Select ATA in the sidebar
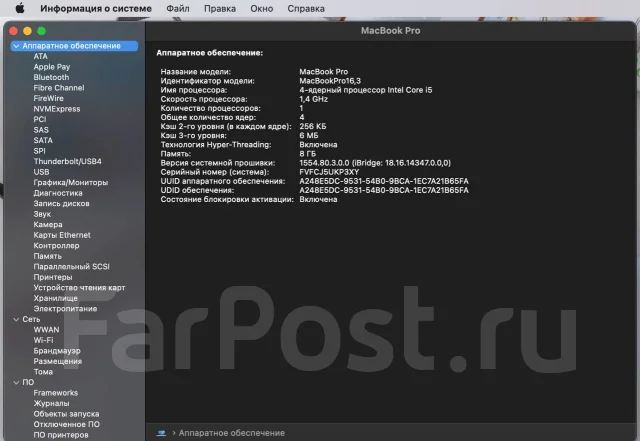 tap(40, 56)
